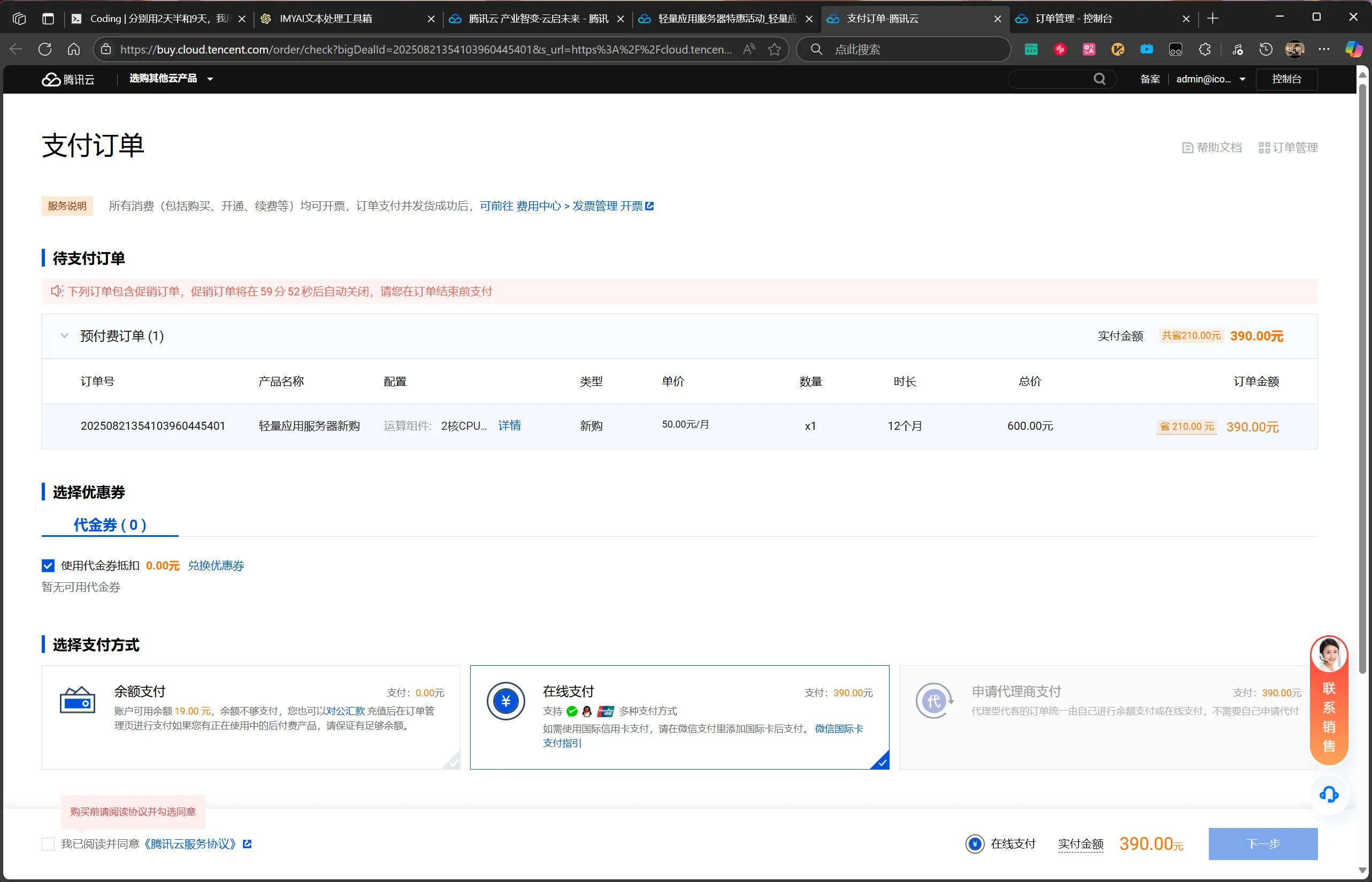Select 在线支付 payment method card
This screenshot has height=882, width=1372.
click(x=679, y=717)
